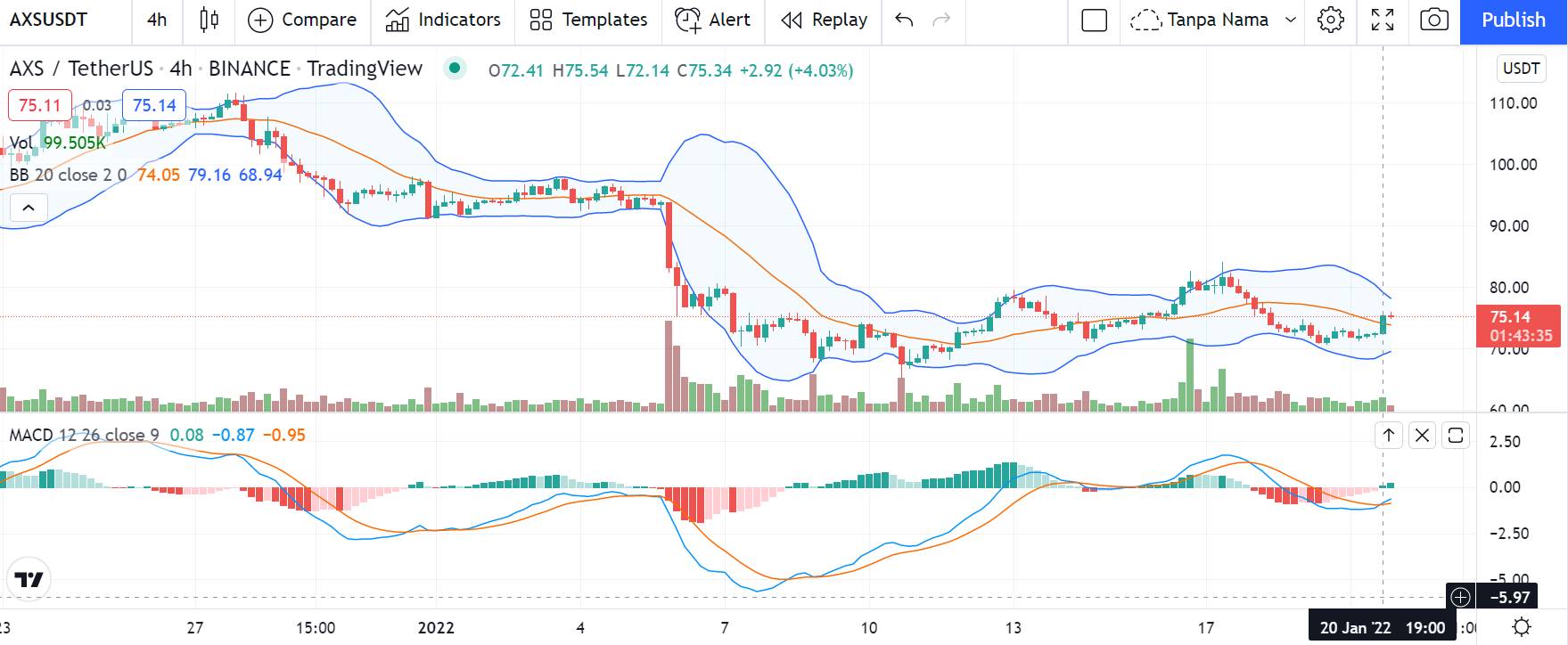Click the +2.92 (+4.03%) change value
Screen dimensions: 1568x645
click(796, 69)
